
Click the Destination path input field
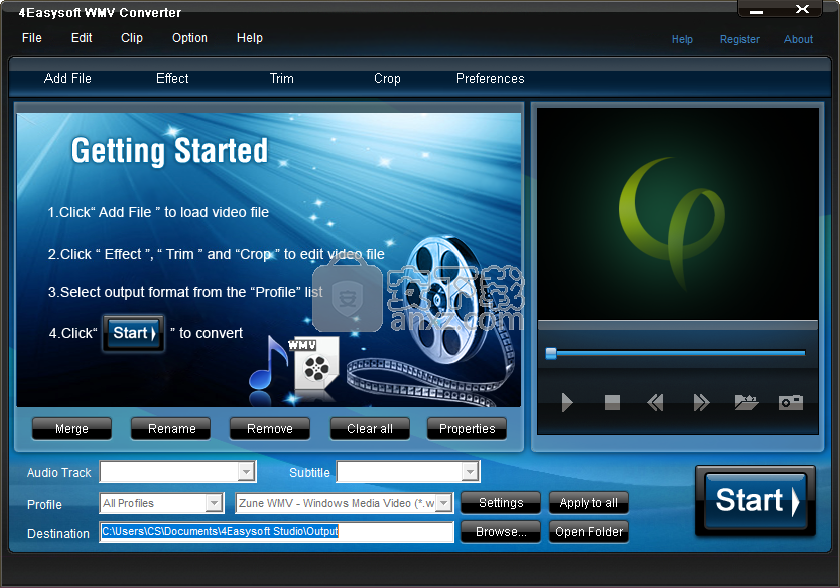[x=276, y=532]
